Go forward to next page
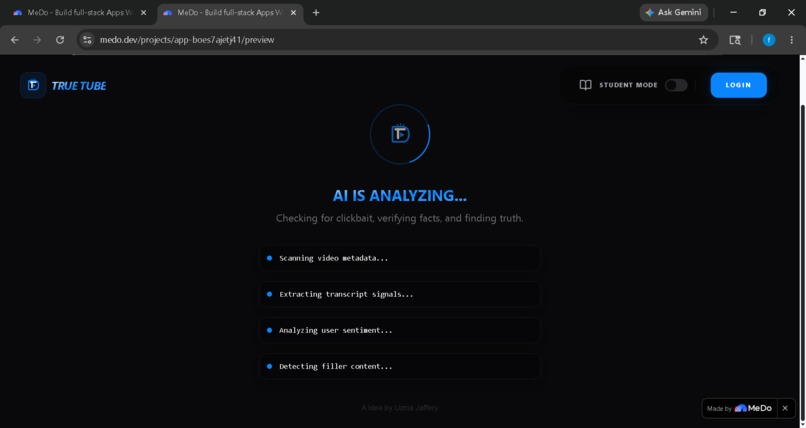Image resolution: width=806 pixels, height=428 pixels. click(x=37, y=40)
